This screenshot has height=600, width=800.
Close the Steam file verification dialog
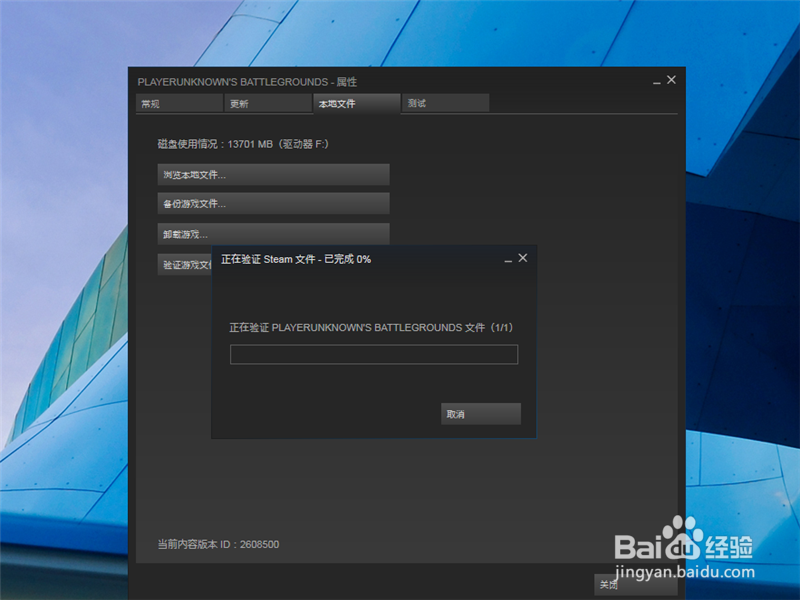[523, 258]
